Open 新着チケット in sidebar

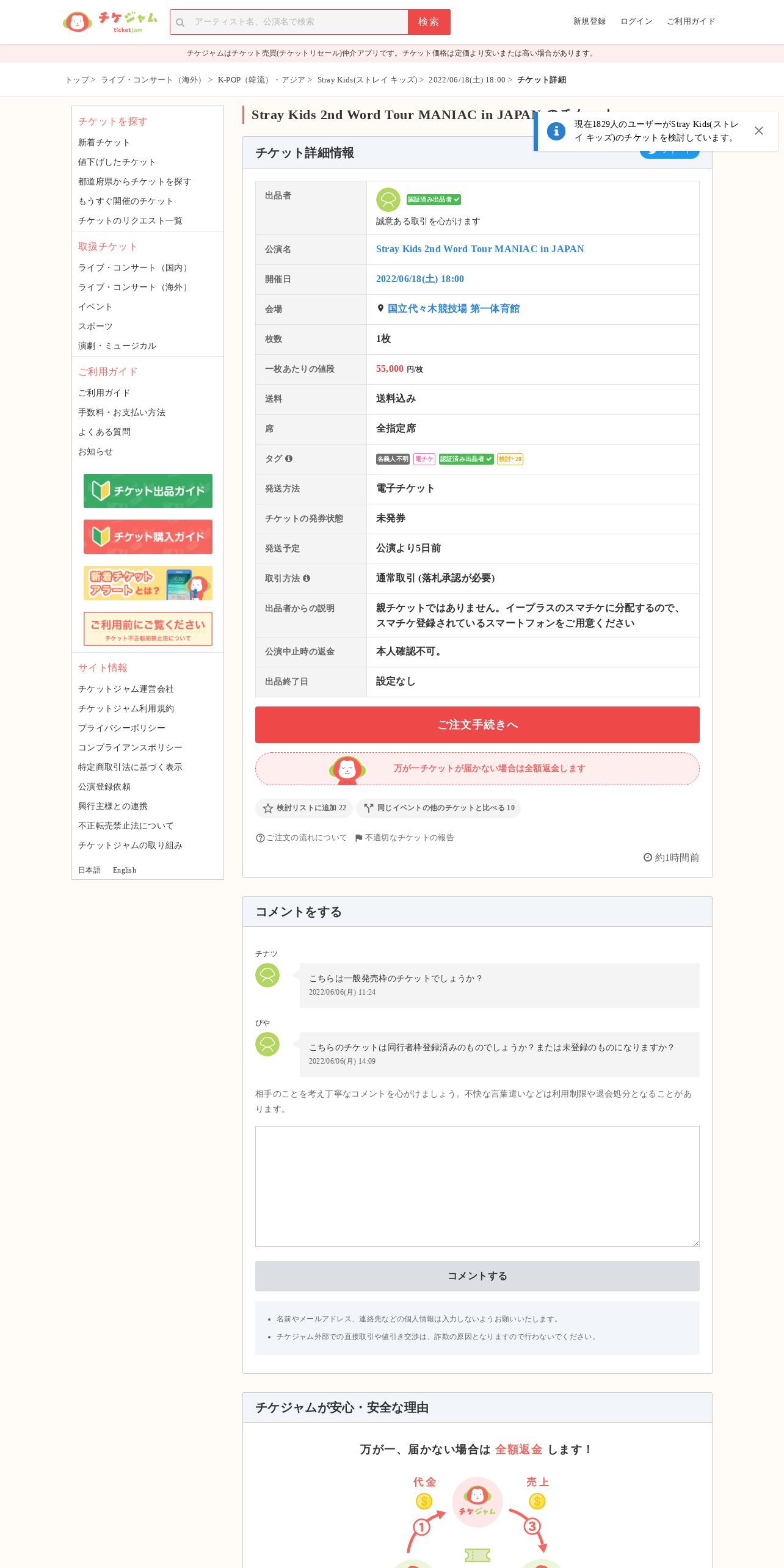click(104, 142)
